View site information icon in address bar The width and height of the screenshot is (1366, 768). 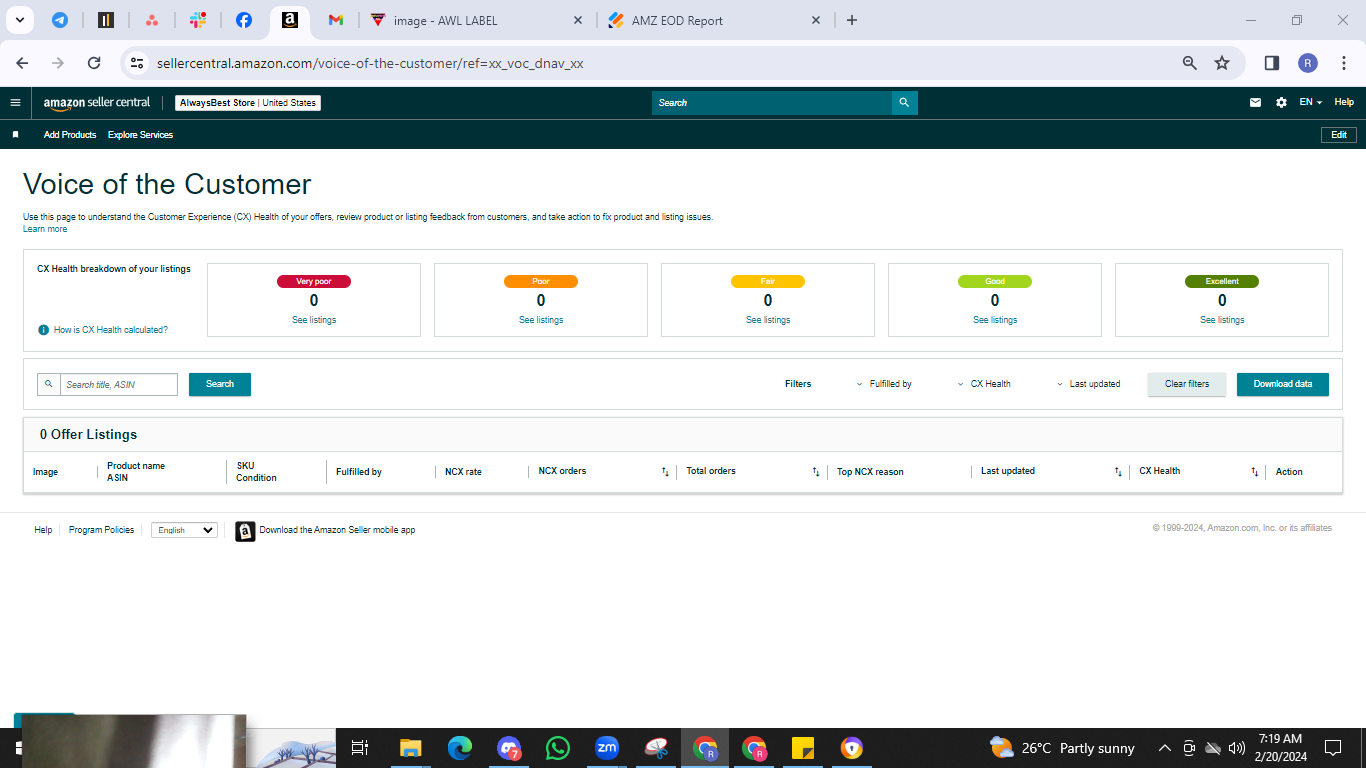(x=137, y=63)
